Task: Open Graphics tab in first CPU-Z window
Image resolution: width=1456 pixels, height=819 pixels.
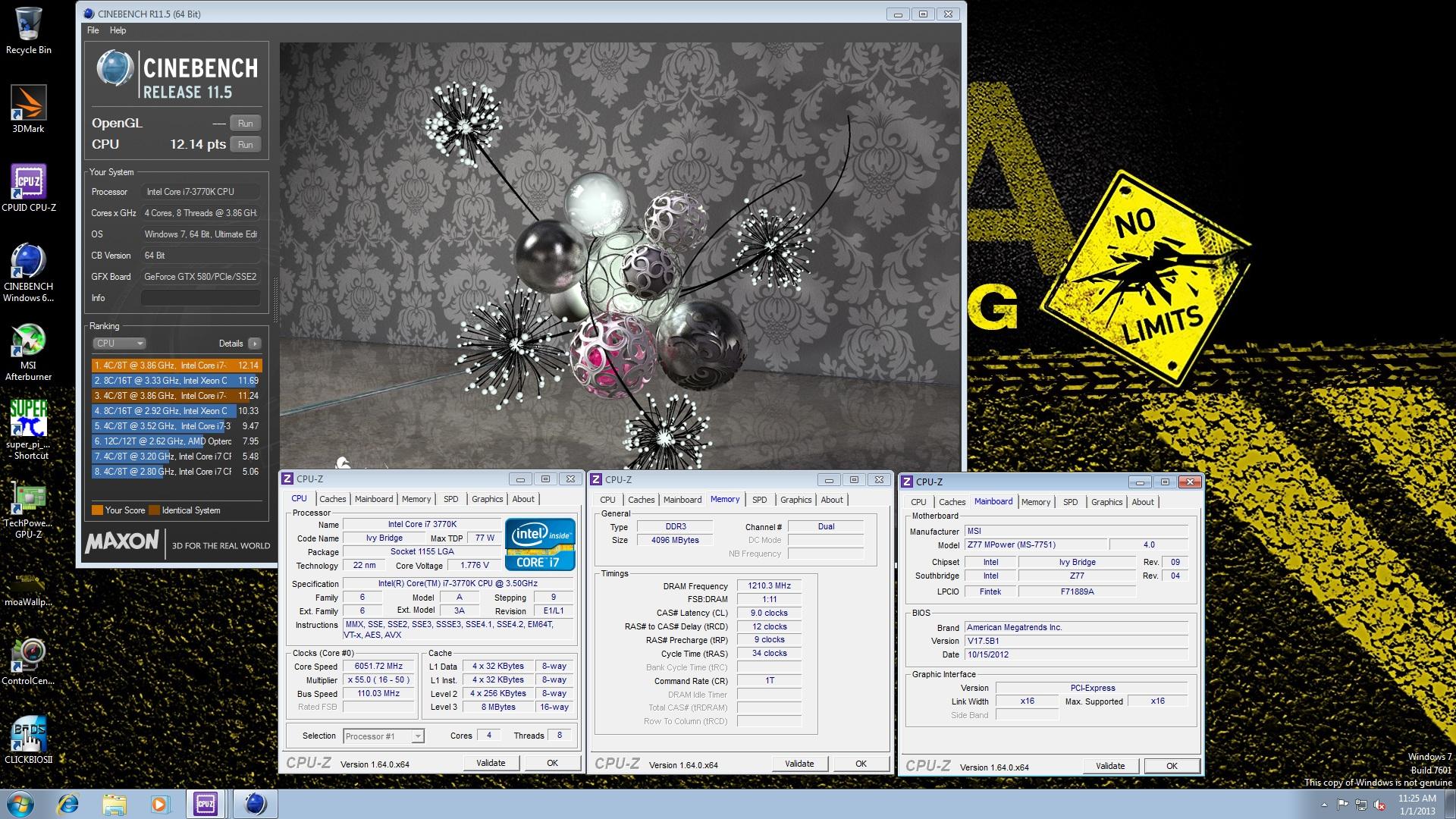Action: click(487, 499)
